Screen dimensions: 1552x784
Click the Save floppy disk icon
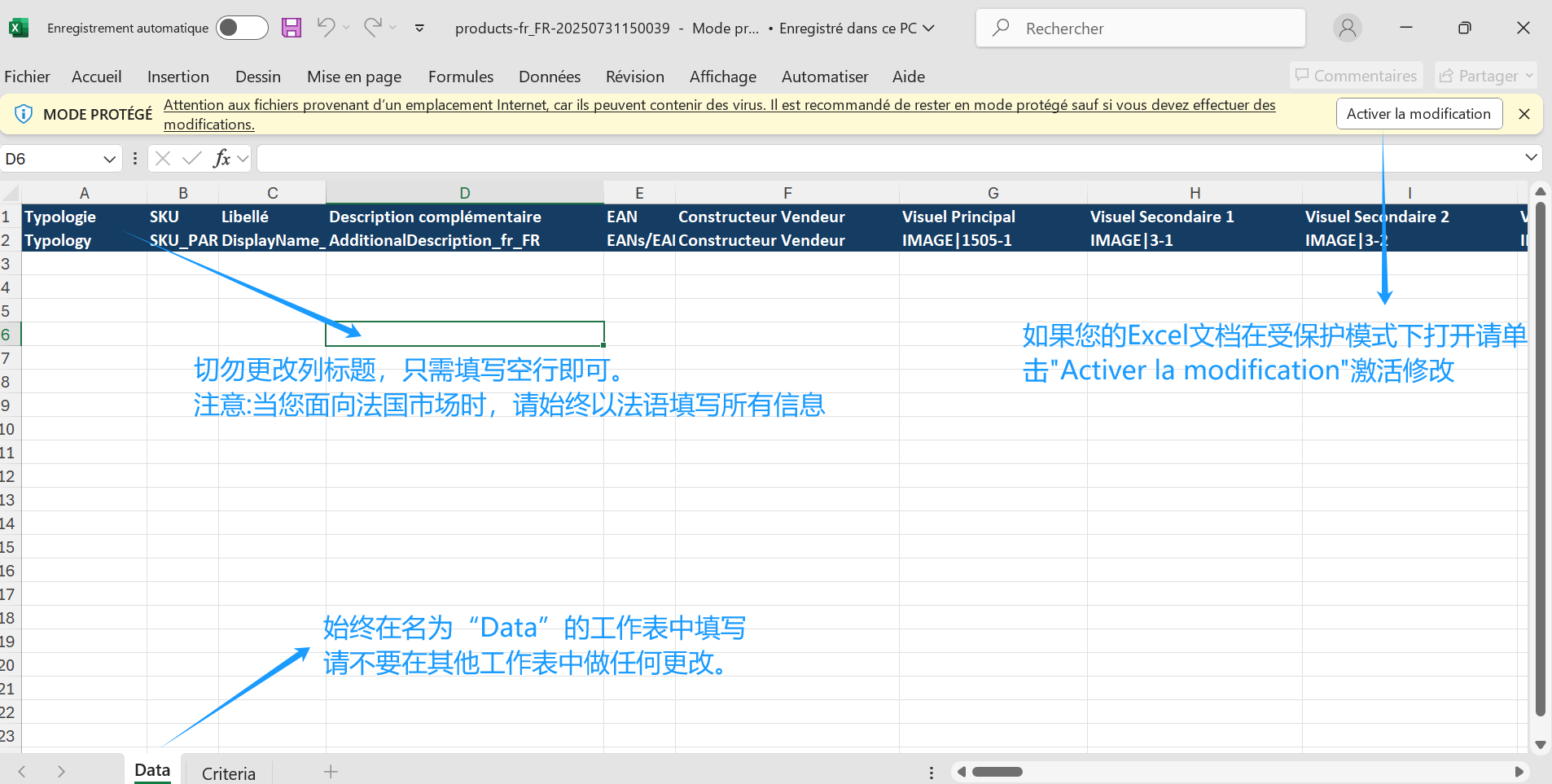tap(291, 28)
